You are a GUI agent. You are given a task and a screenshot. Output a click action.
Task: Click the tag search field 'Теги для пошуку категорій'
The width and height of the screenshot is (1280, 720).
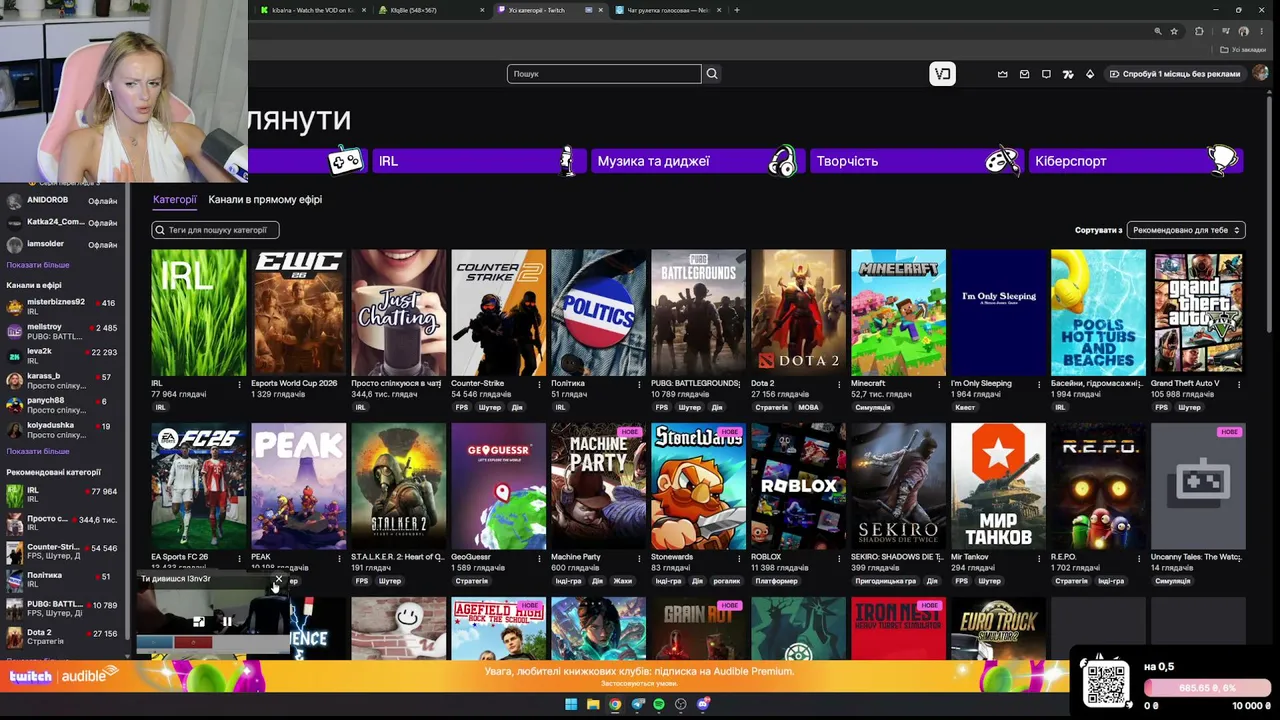click(215, 230)
